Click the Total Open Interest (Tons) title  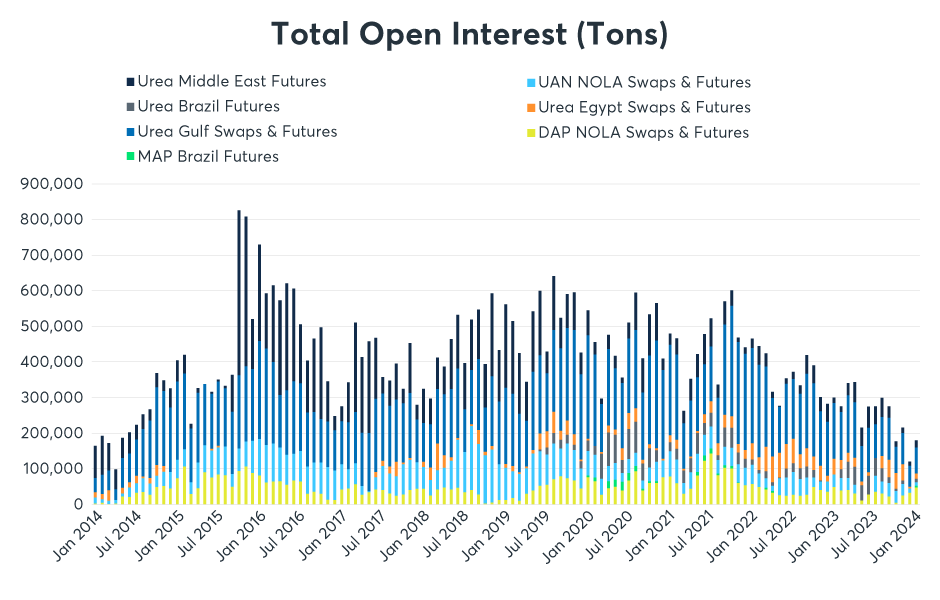469,35
